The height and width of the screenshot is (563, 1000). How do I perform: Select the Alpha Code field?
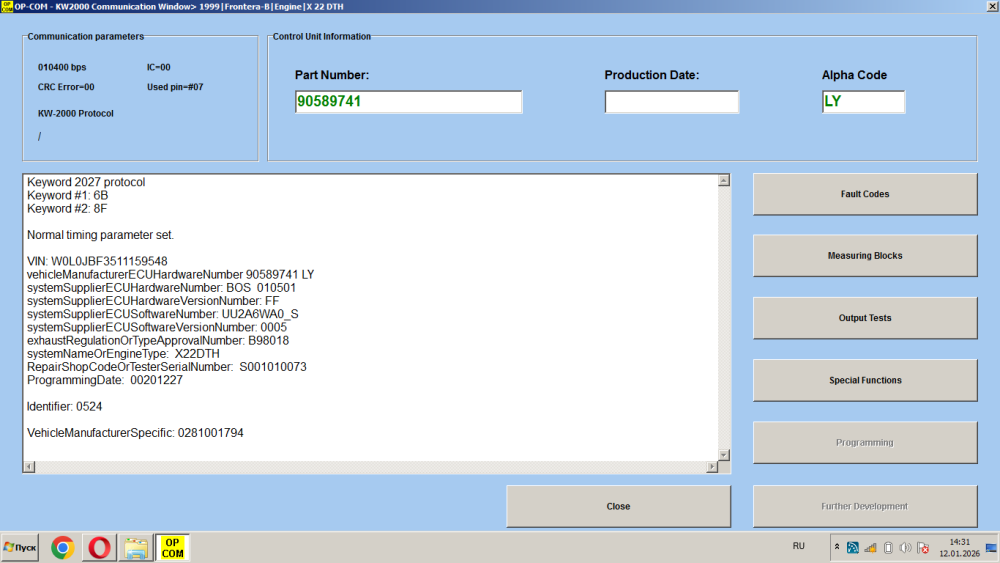[x=862, y=102]
